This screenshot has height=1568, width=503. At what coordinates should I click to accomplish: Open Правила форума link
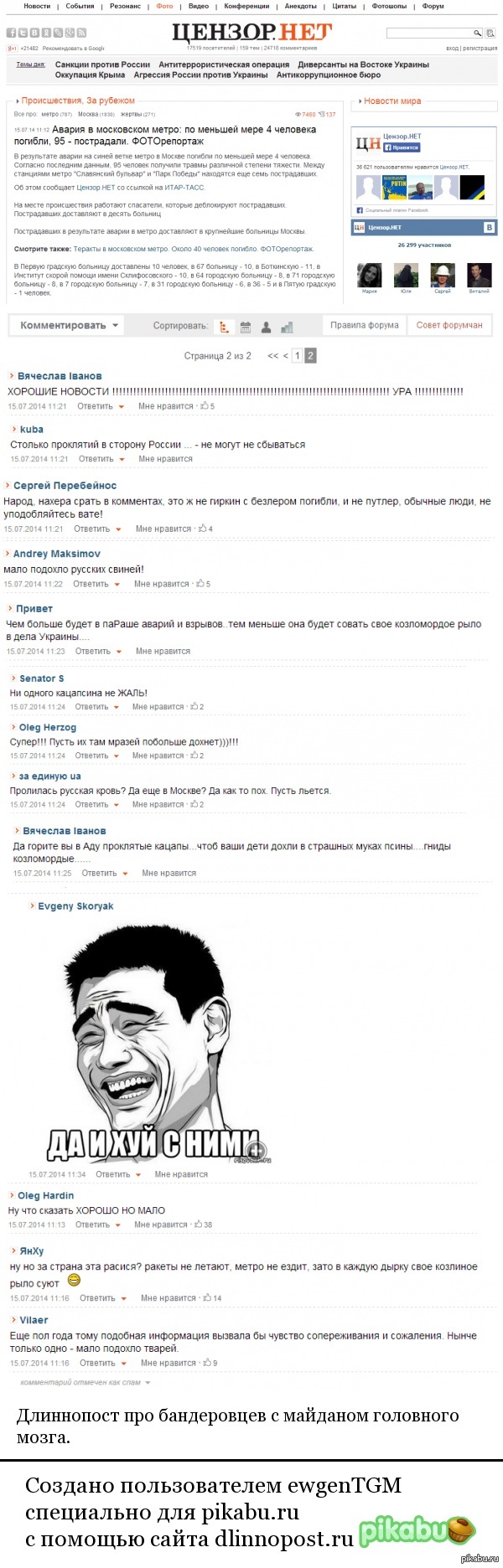364,325
